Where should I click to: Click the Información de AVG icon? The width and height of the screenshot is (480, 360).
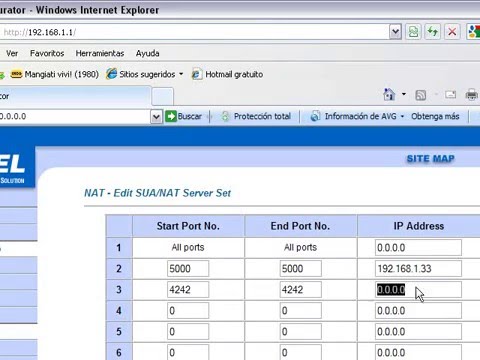(x=315, y=116)
